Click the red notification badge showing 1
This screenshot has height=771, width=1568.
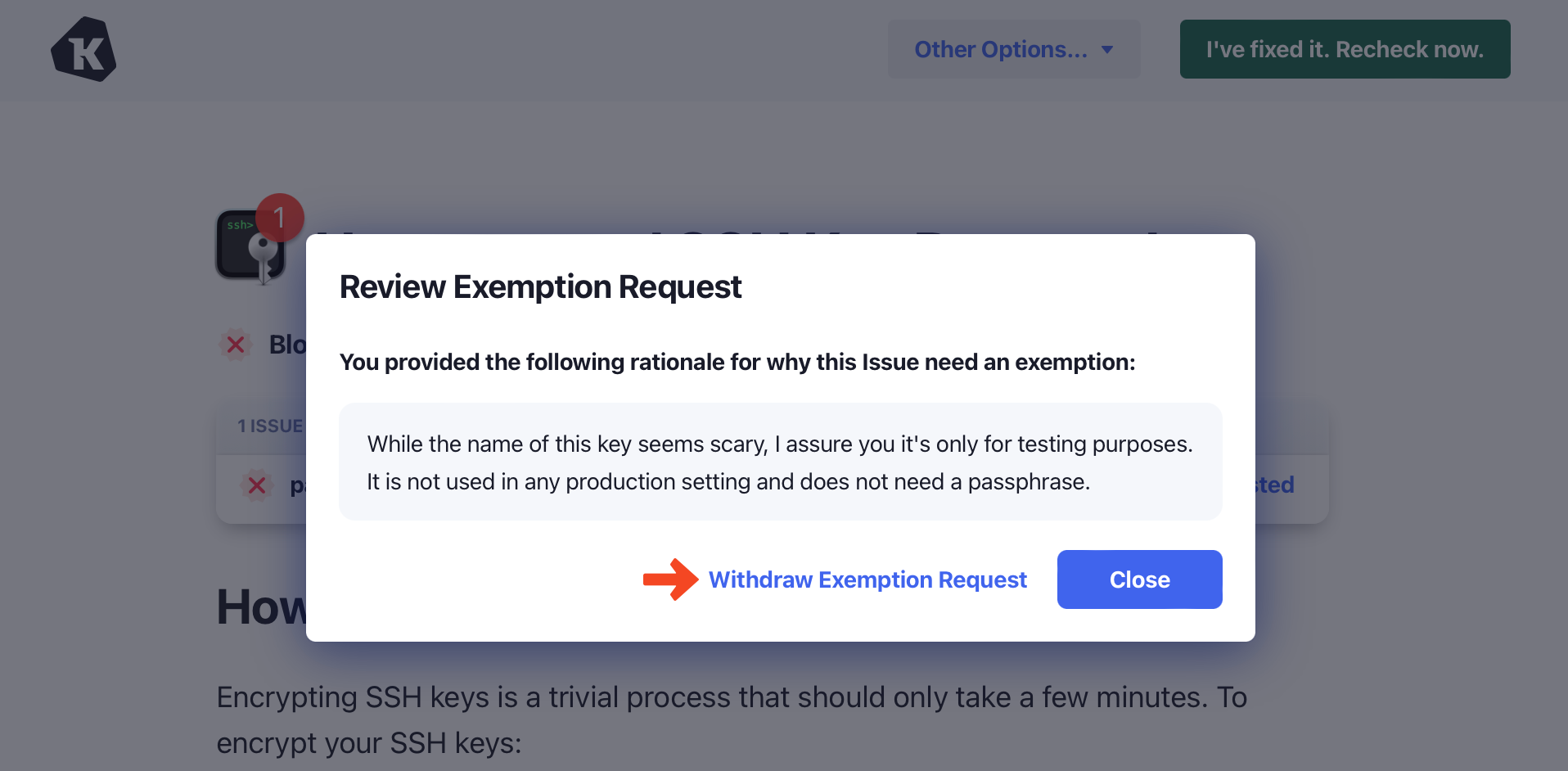pyautogui.click(x=280, y=218)
